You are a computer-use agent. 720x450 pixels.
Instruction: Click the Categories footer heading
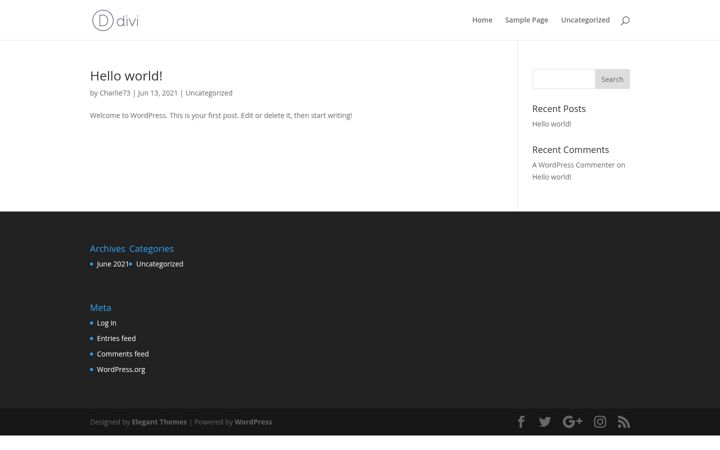pos(152,248)
